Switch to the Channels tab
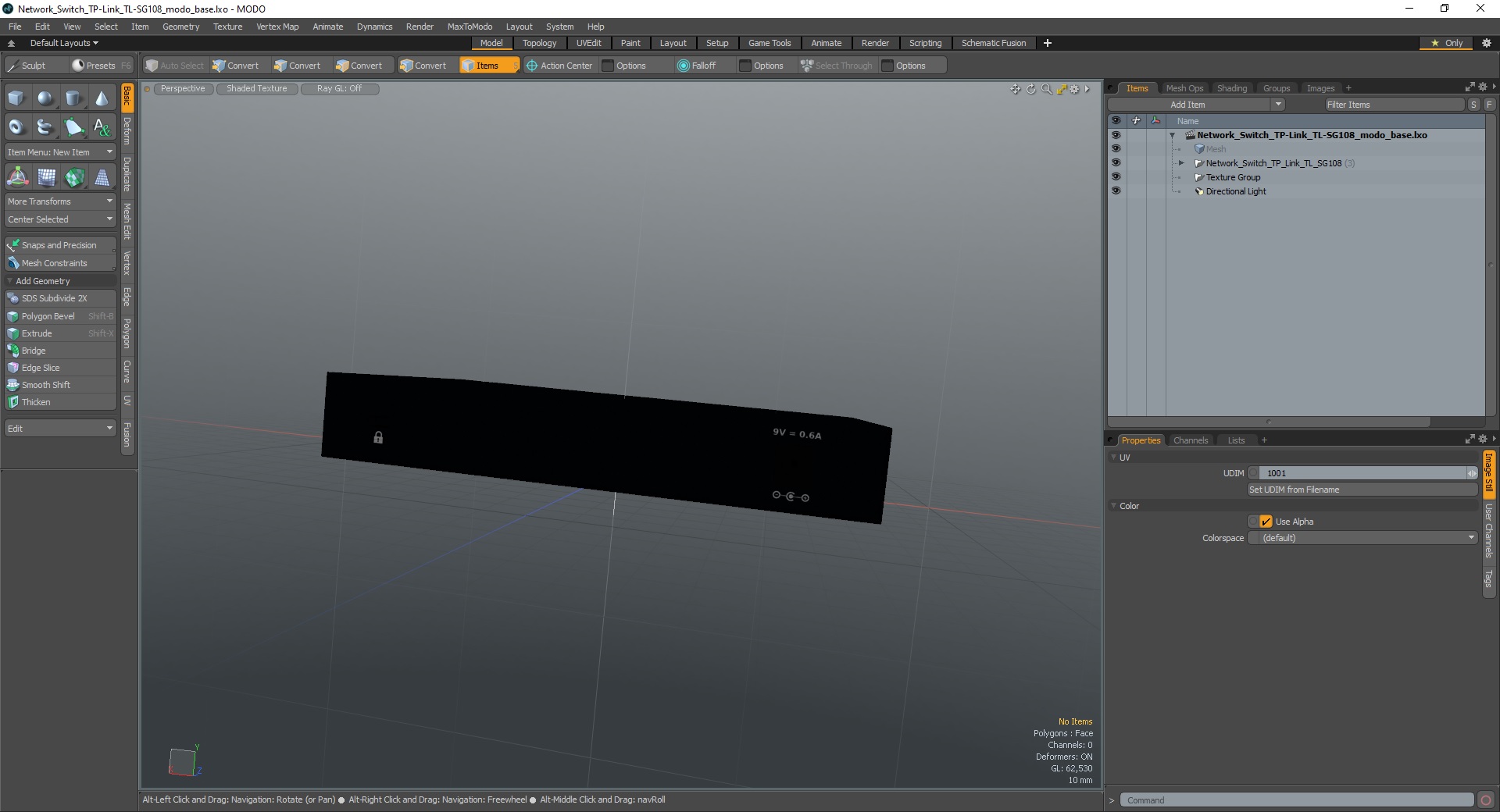This screenshot has height=812, width=1500. coord(1191,440)
